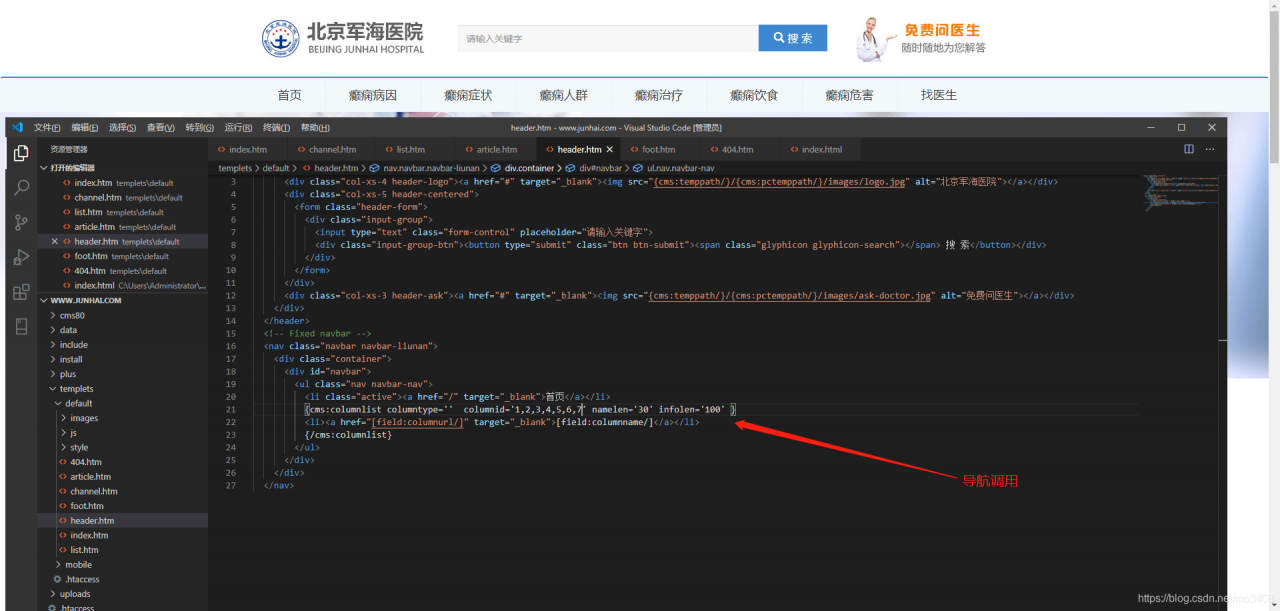Expand the images folder
The image size is (1280, 611).
pos(83,418)
